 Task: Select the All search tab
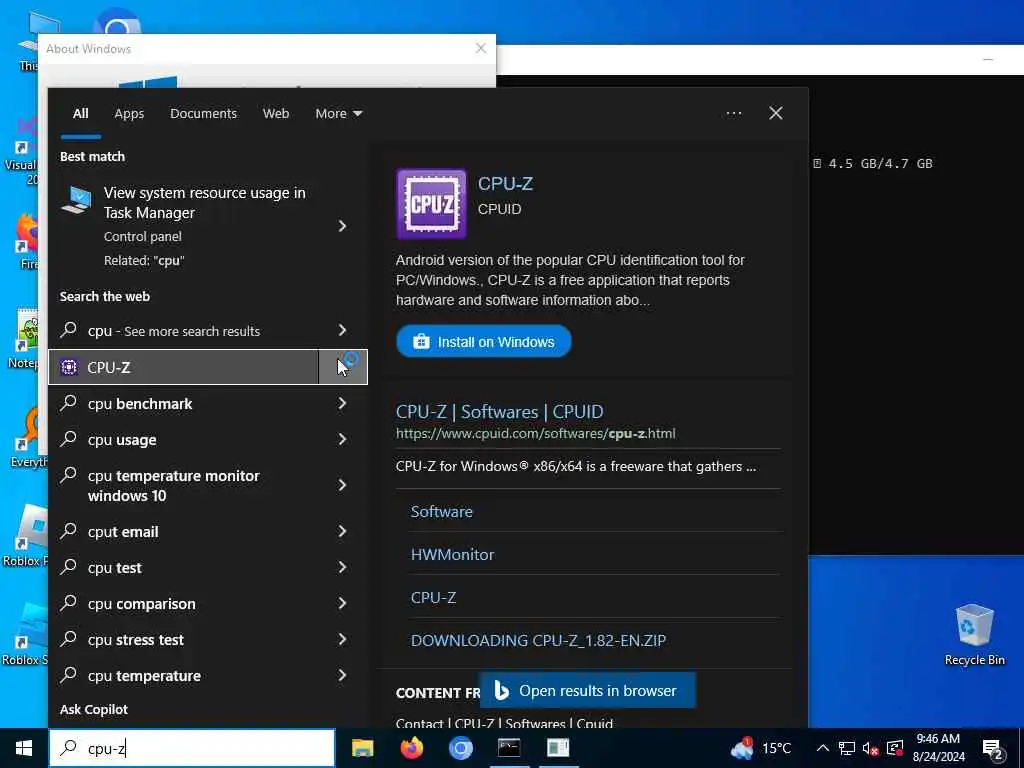tap(80, 114)
